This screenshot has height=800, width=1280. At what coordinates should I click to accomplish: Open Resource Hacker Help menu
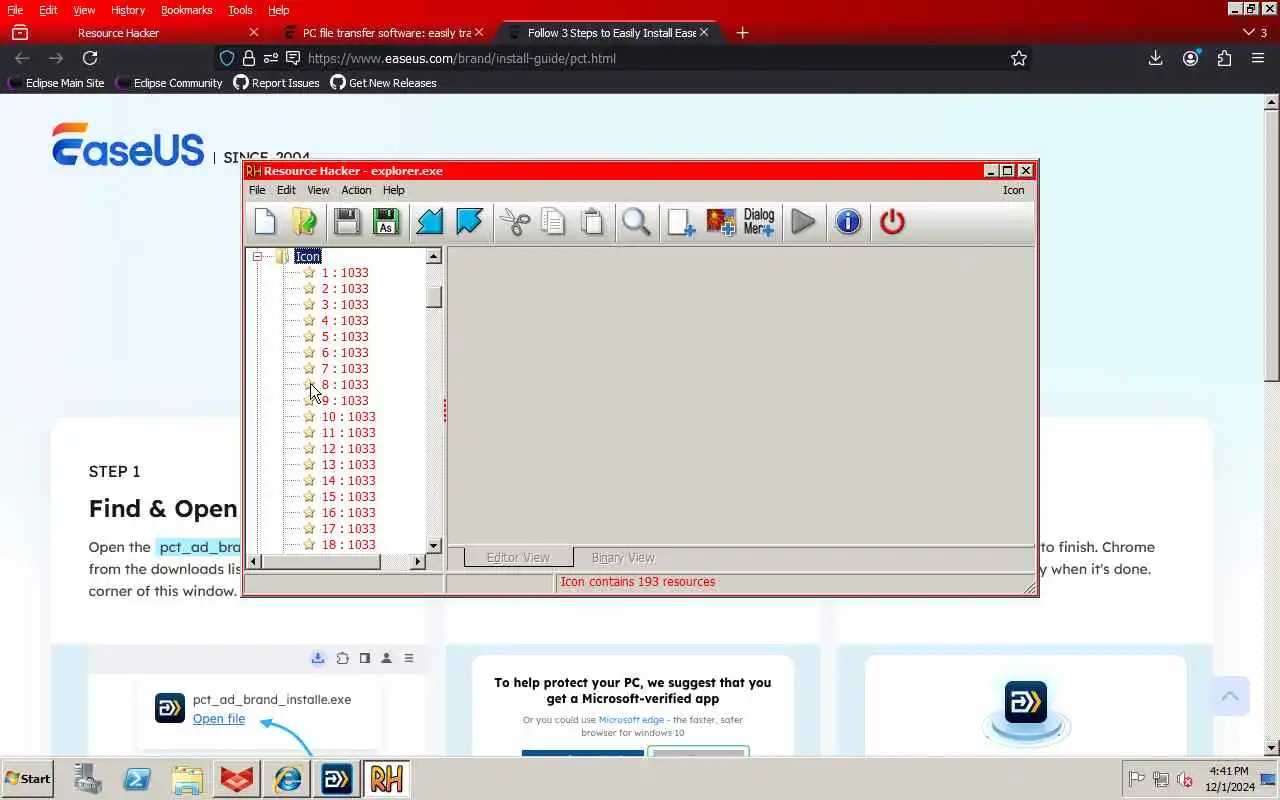pyautogui.click(x=394, y=190)
